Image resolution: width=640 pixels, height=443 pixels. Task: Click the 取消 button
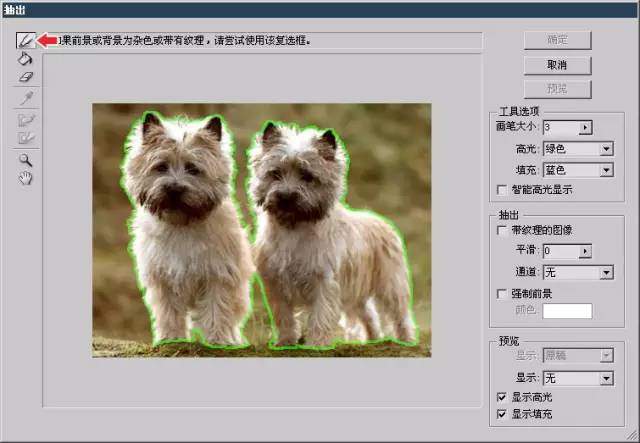558,65
